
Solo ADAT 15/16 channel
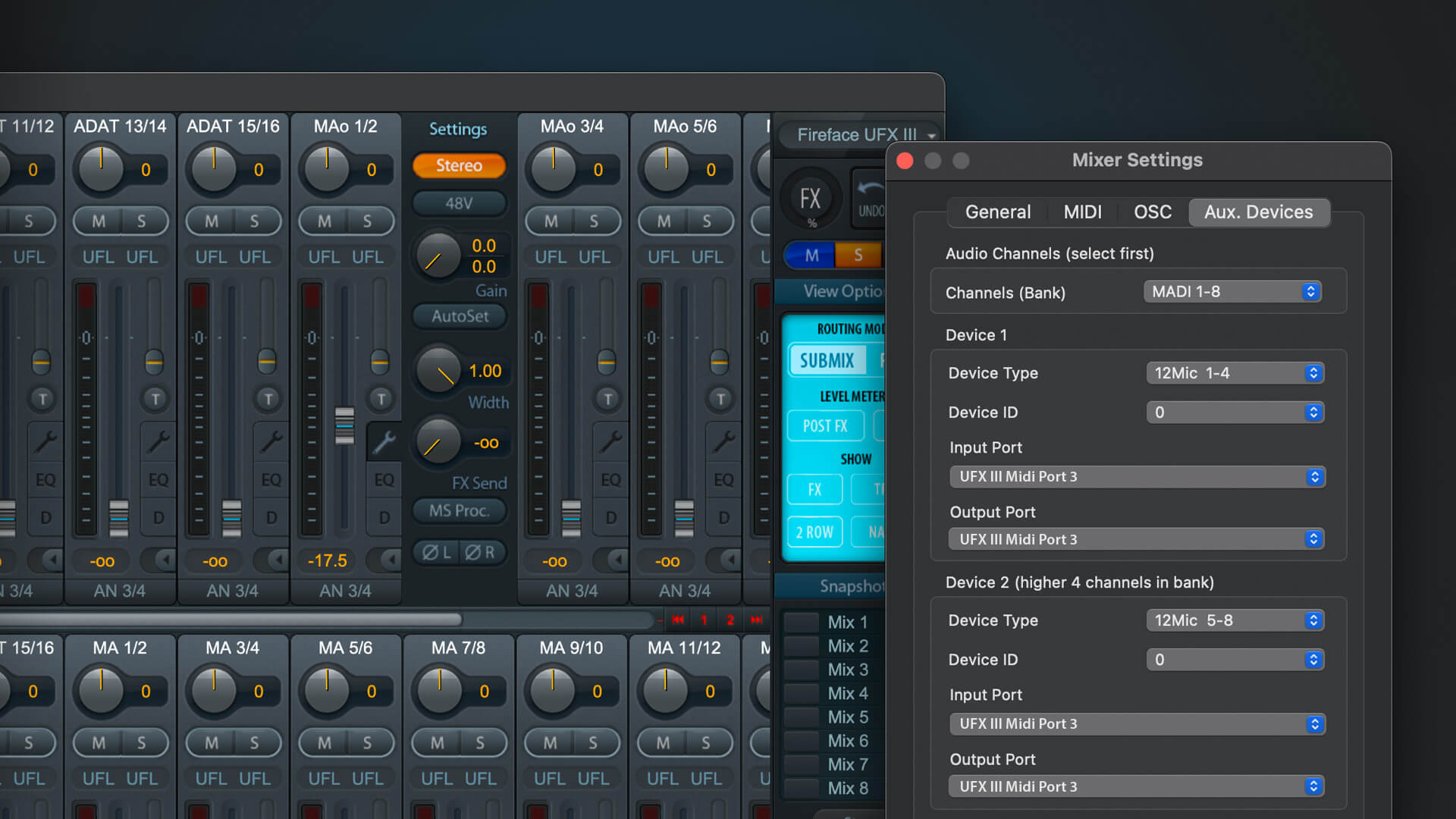click(255, 221)
